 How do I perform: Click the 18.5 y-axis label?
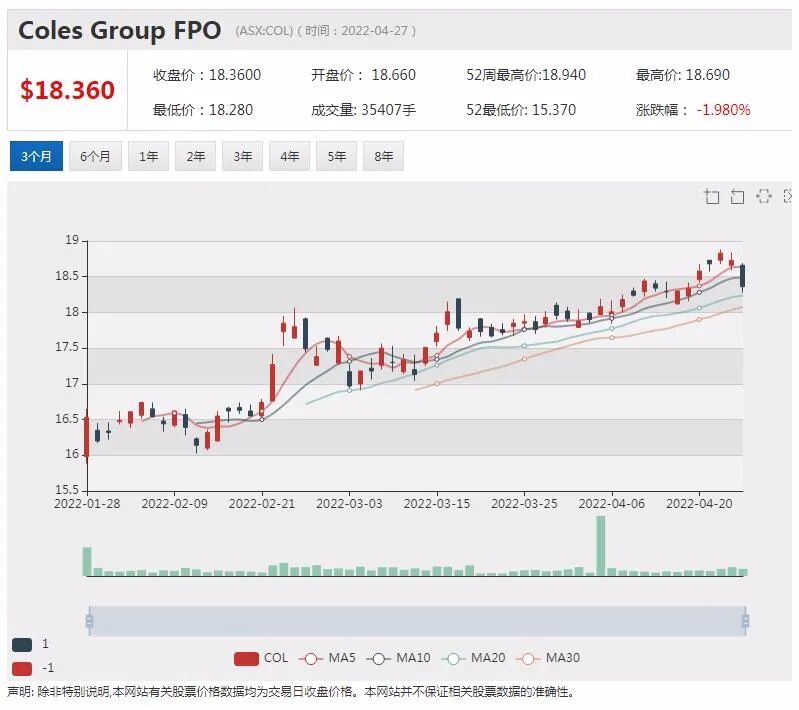(67, 276)
